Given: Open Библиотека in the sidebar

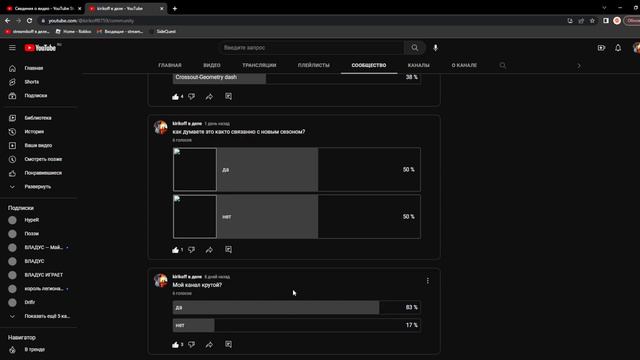Looking at the screenshot, I should point(38,118).
